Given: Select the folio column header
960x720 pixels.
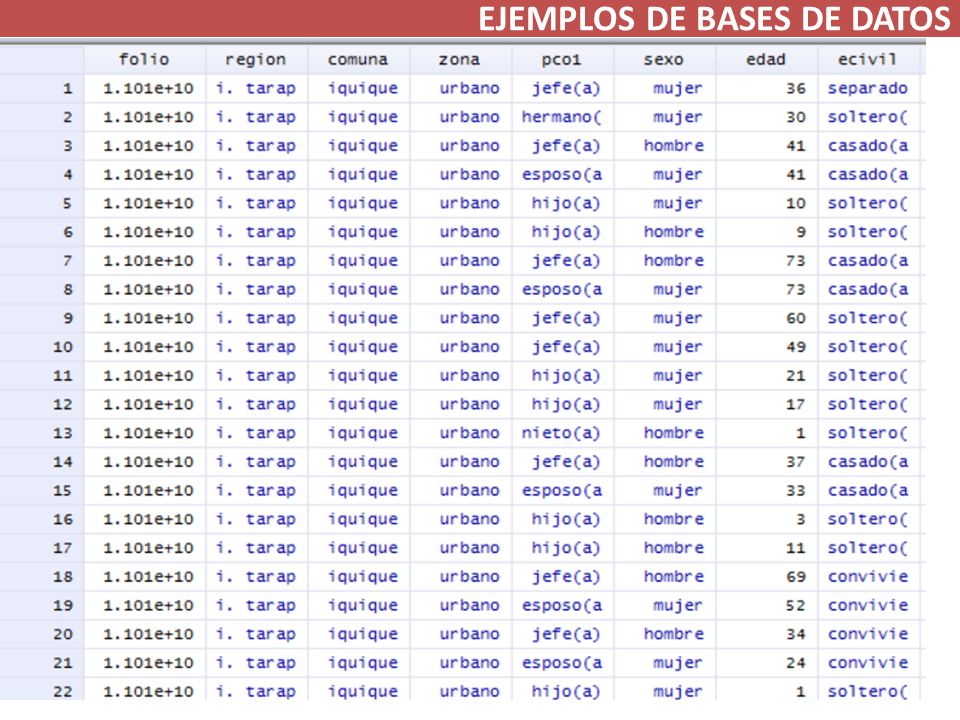Looking at the screenshot, I should point(144,59).
